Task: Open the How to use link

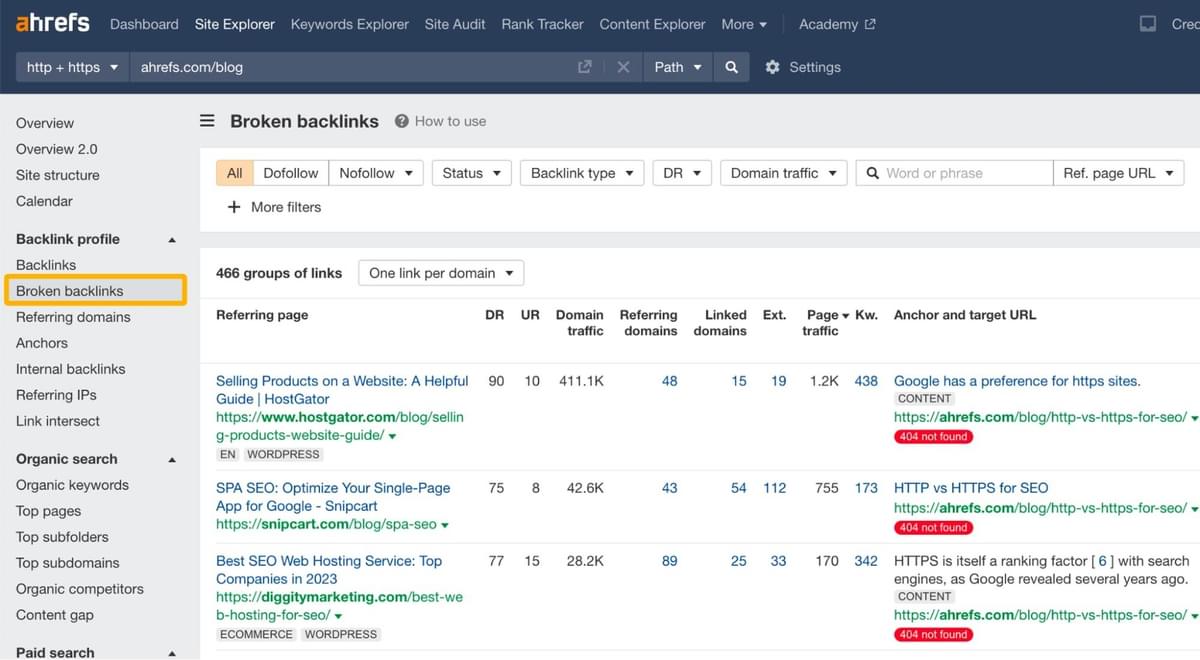Action: click(x=450, y=121)
